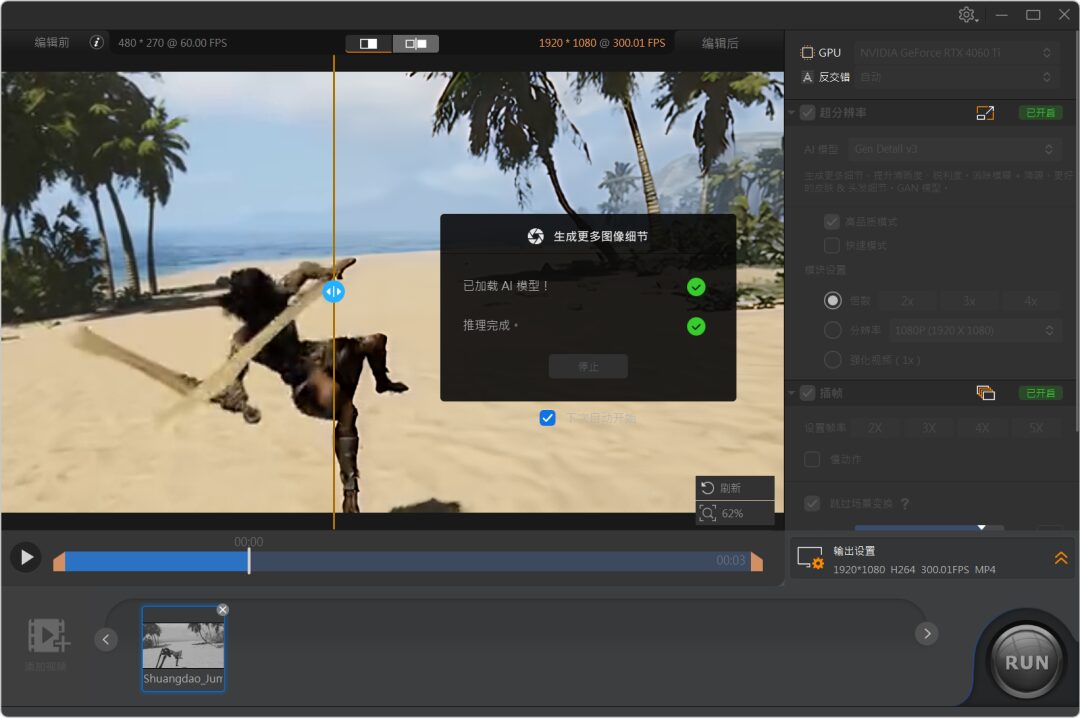Choose 2x upscale multiplier
The height and width of the screenshot is (718, 1080).
pyautogui.click(x=908, y=301)
